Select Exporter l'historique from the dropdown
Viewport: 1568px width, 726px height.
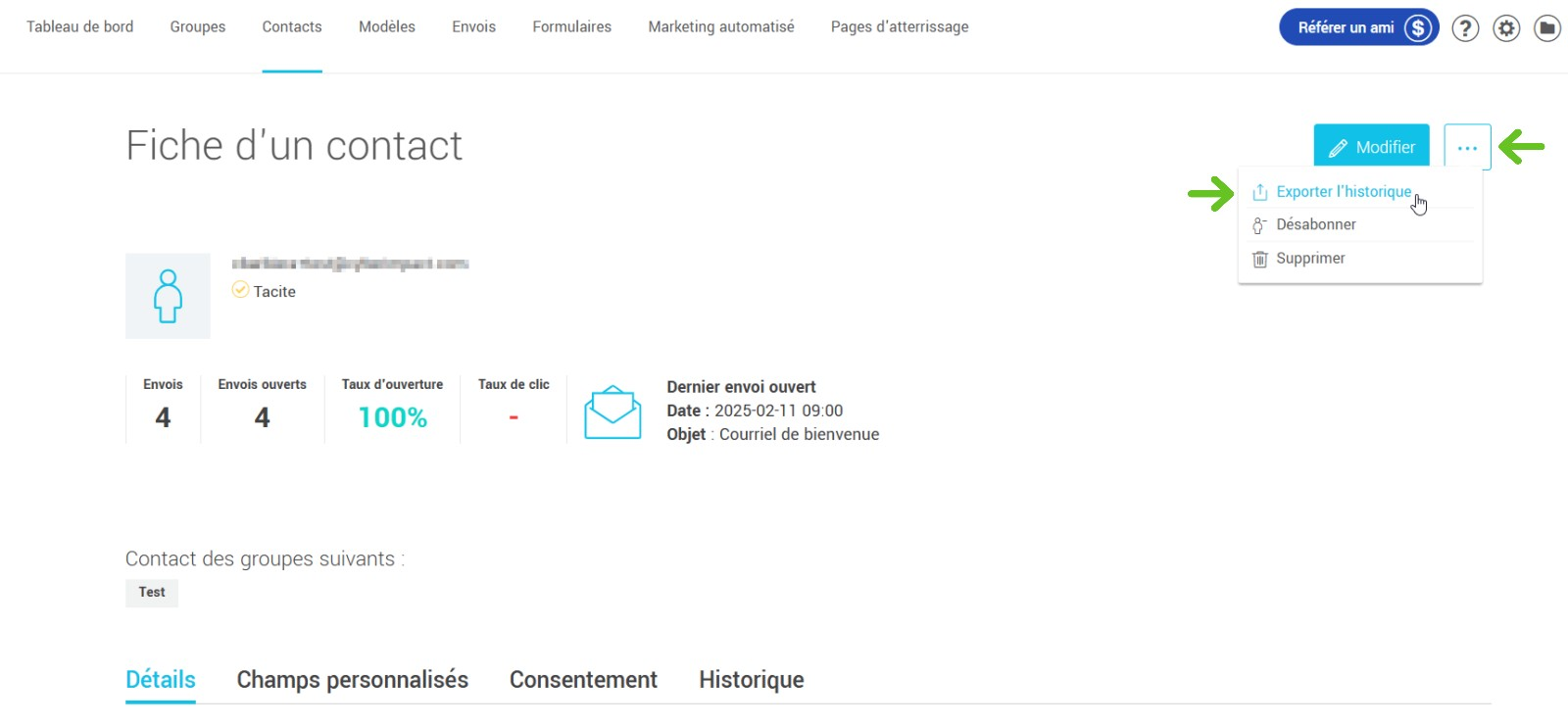tap(1344, 192)
